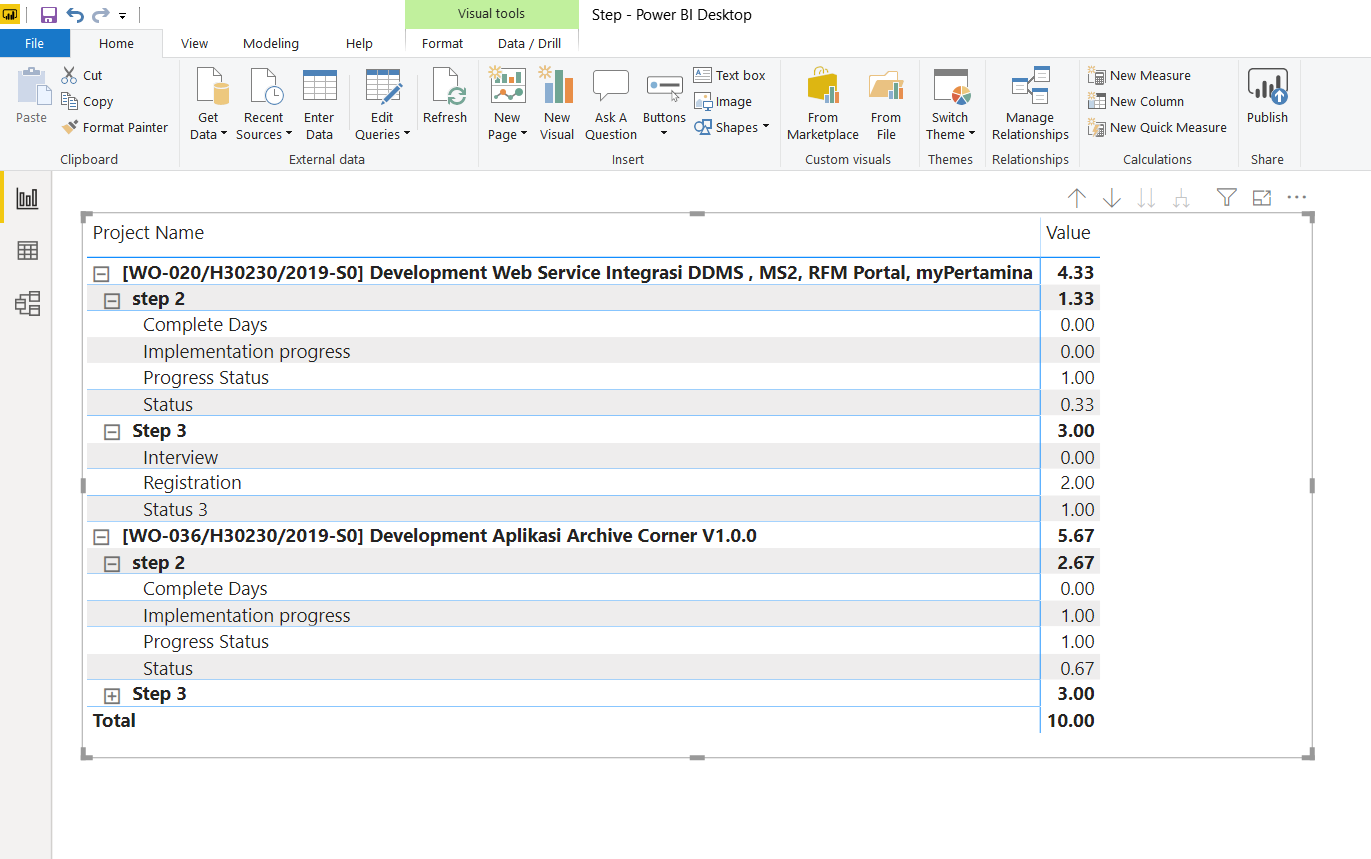The image size is (1371, 859).
Task: Expand the Step 3 row under WO-036
Action: coord(112,695)
